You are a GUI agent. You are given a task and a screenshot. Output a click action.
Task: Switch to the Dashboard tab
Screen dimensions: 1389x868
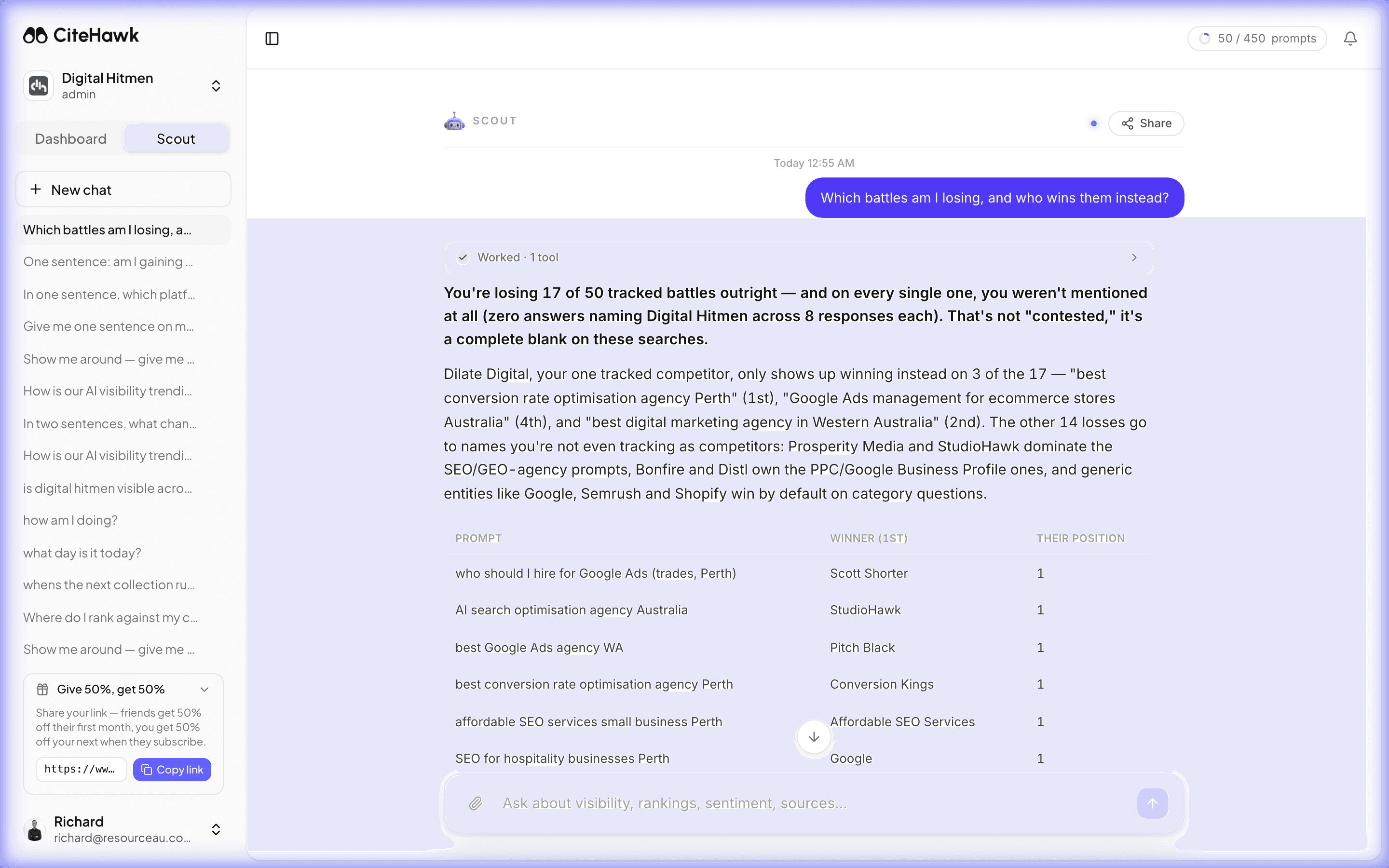(70, 139)
